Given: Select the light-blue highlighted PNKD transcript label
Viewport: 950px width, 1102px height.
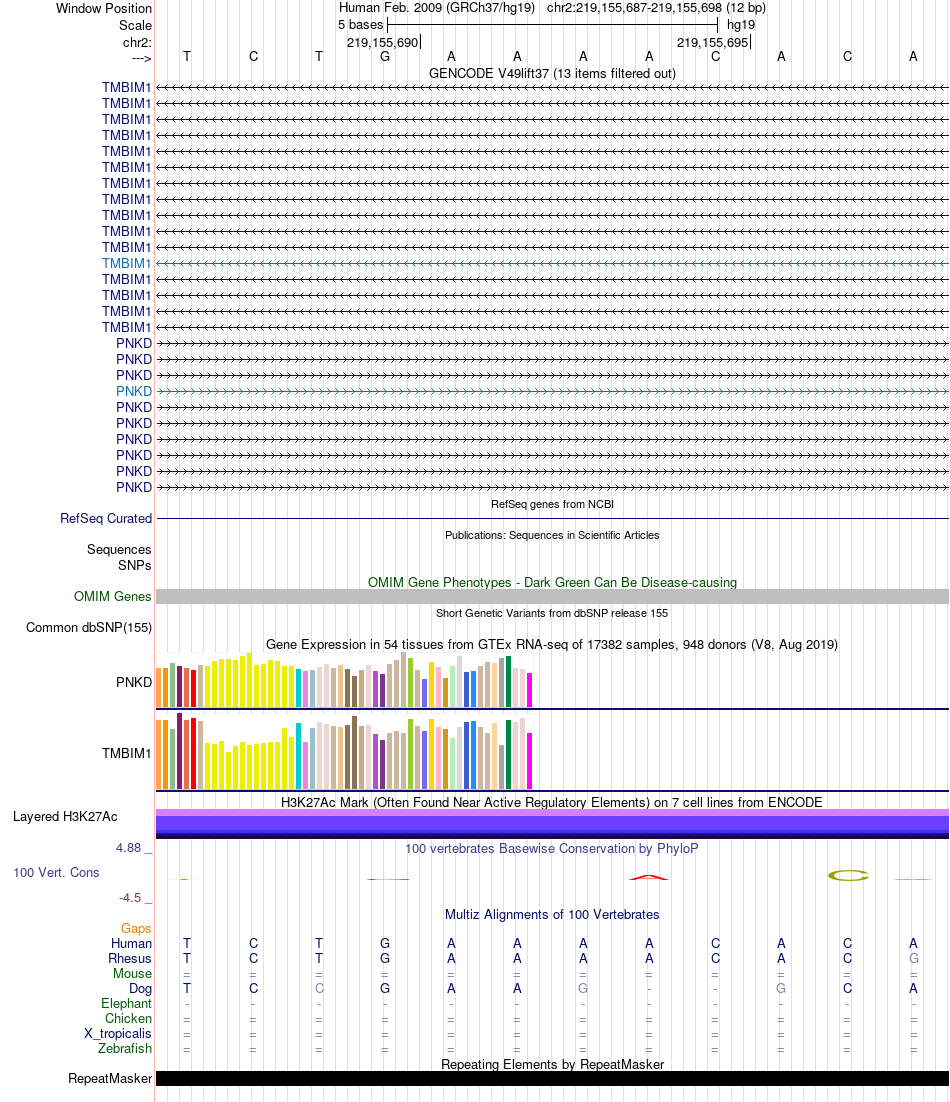Looking at the screenshot, I should click(x=134, y=391).
